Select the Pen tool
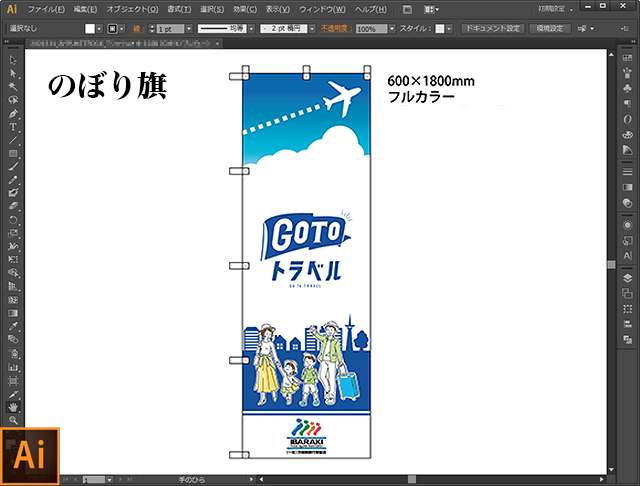The width and height of the screenshot is (640, 486). click(13, 113)
